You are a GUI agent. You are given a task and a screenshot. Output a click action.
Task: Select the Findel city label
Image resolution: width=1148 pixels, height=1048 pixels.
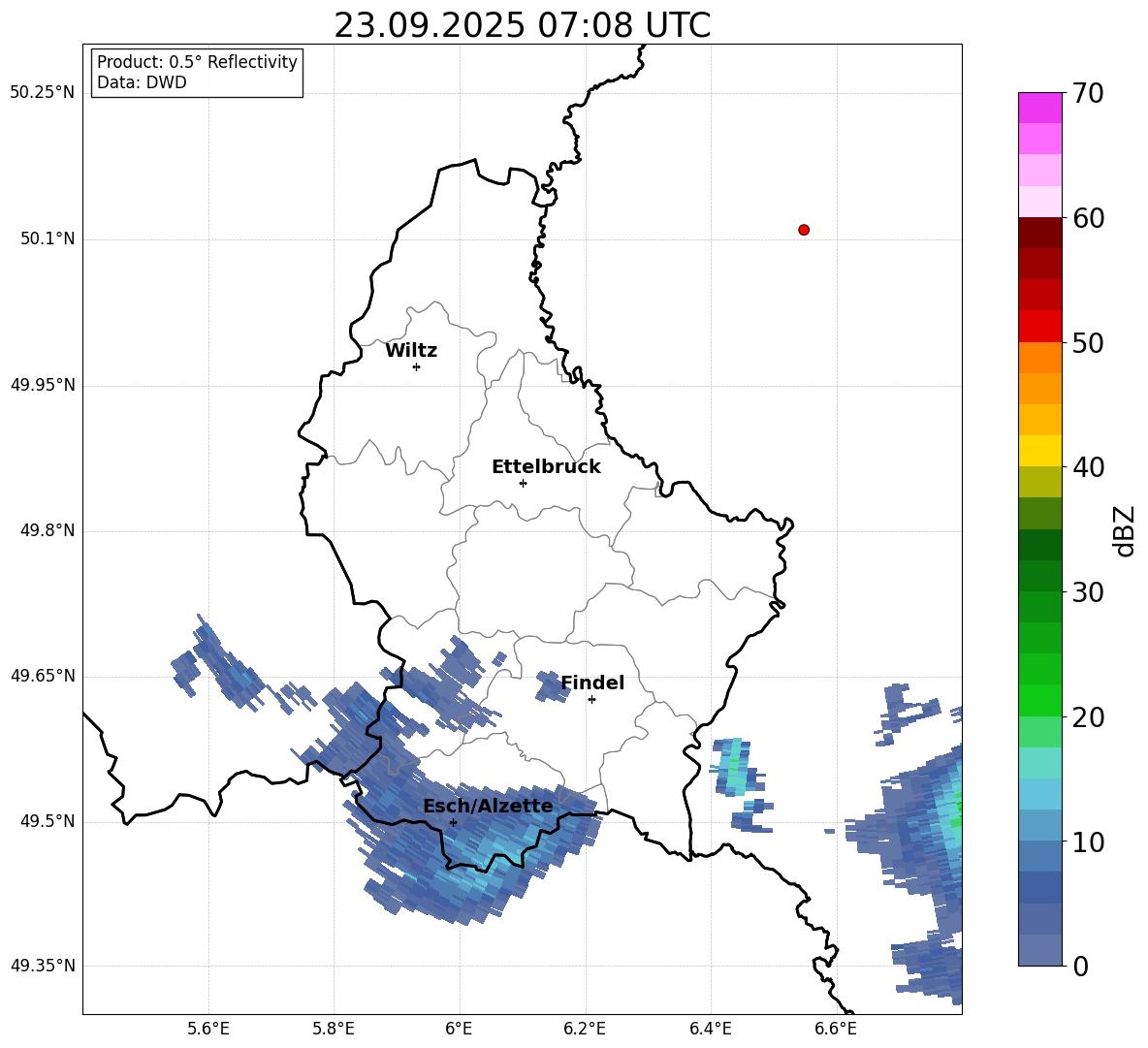coord(592,683)
